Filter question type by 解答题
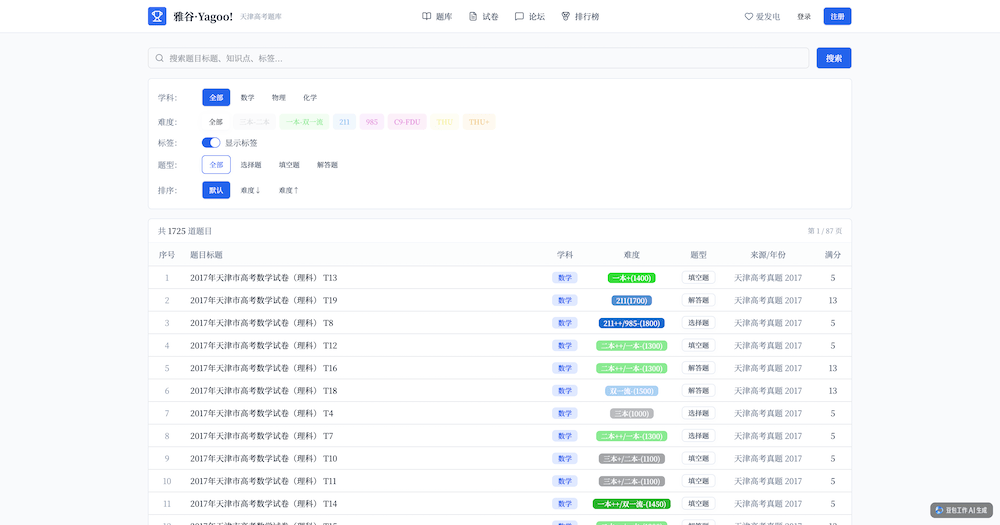This screenshot has height=525, width=1000. click(327, 165)
